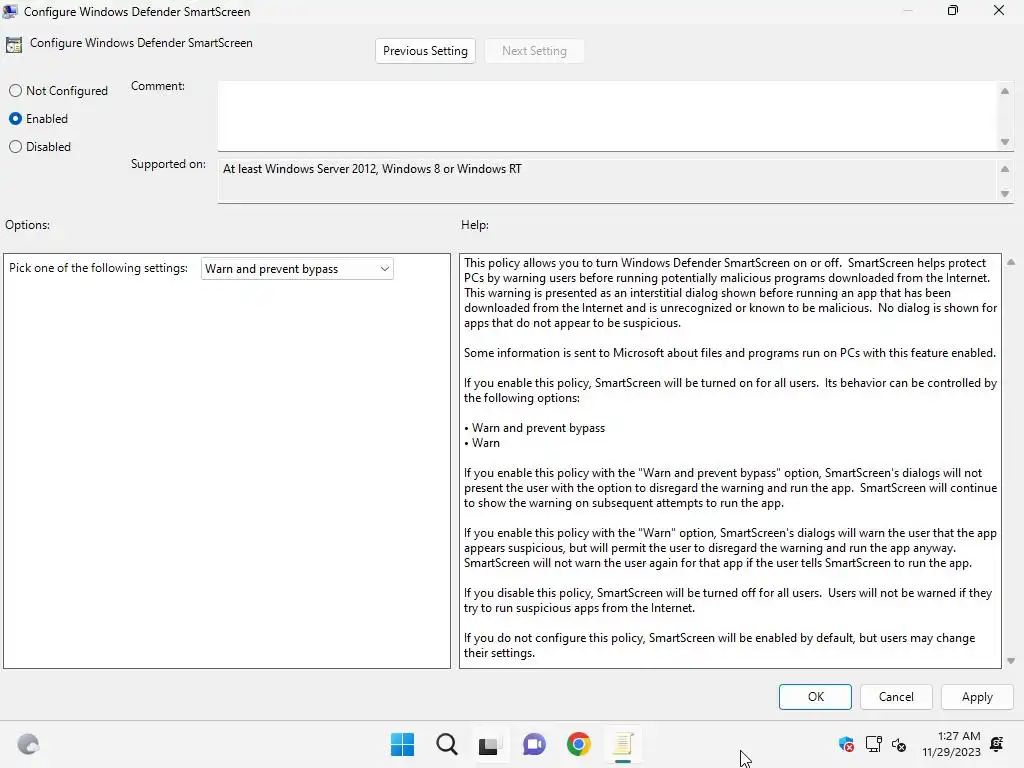Viewport: 1024px width, 768px height.
Task: Open the weather widget on the taskbar
Action: tap(28, 744)
